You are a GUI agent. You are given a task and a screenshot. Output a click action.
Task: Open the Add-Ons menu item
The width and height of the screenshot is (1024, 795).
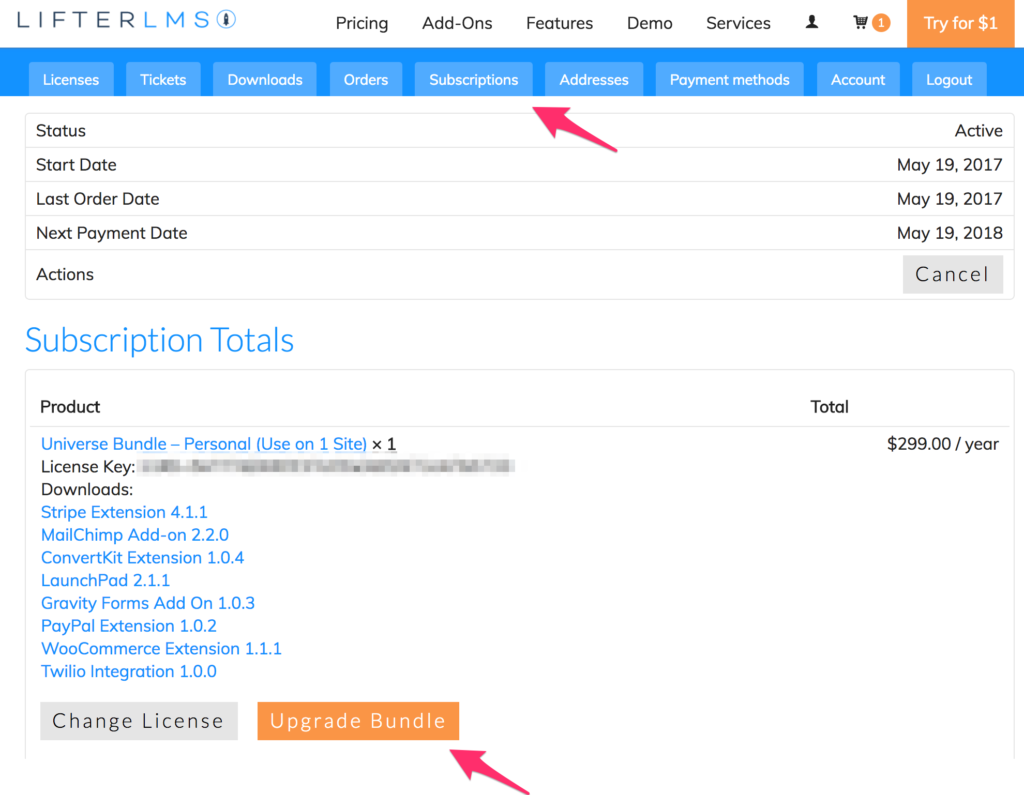click(x=457, y=24)
